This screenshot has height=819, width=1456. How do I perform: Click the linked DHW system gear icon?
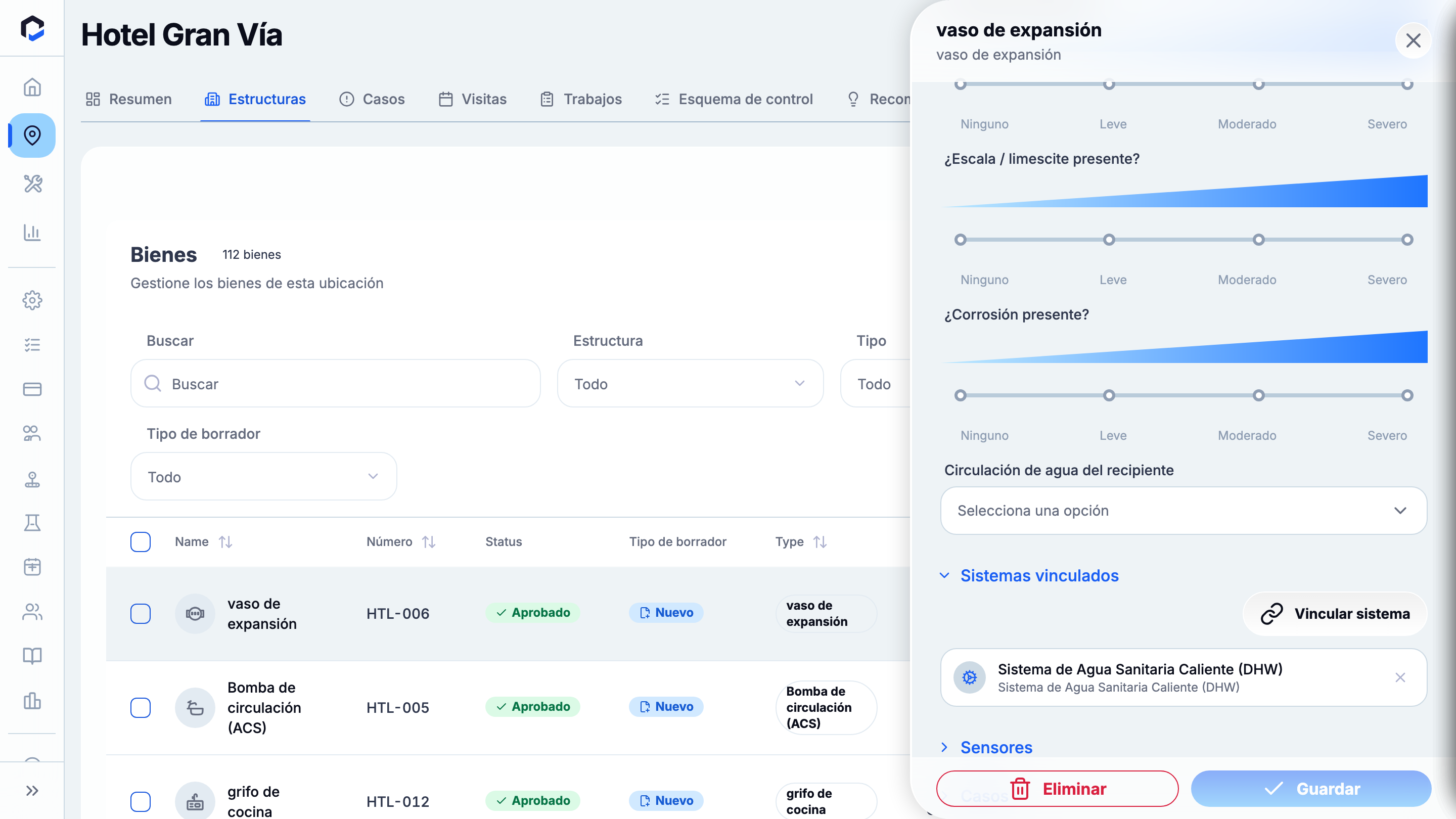pos(969,677)
